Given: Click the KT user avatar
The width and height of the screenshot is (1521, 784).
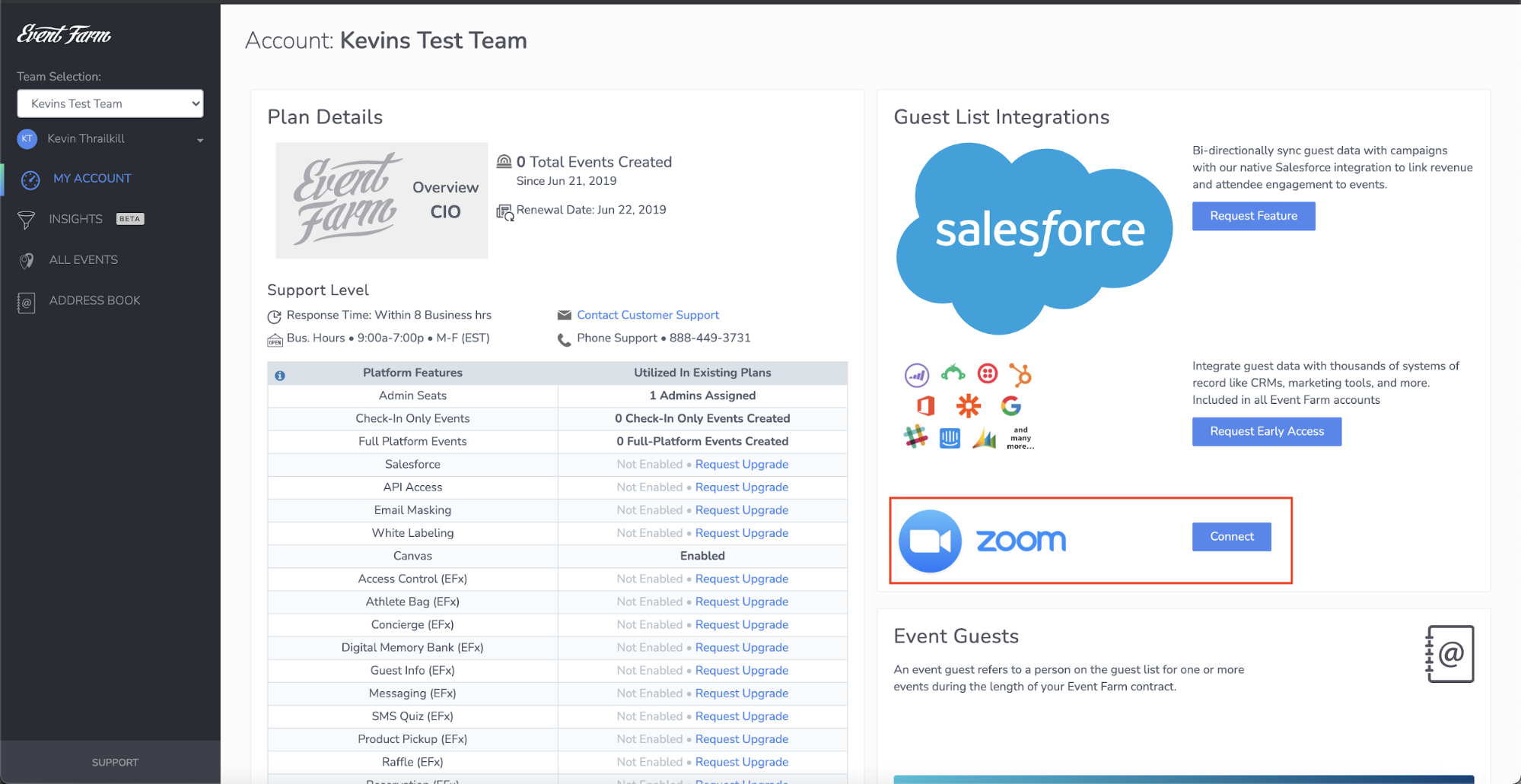Looking at the screenshot, I should coord(27,138).
